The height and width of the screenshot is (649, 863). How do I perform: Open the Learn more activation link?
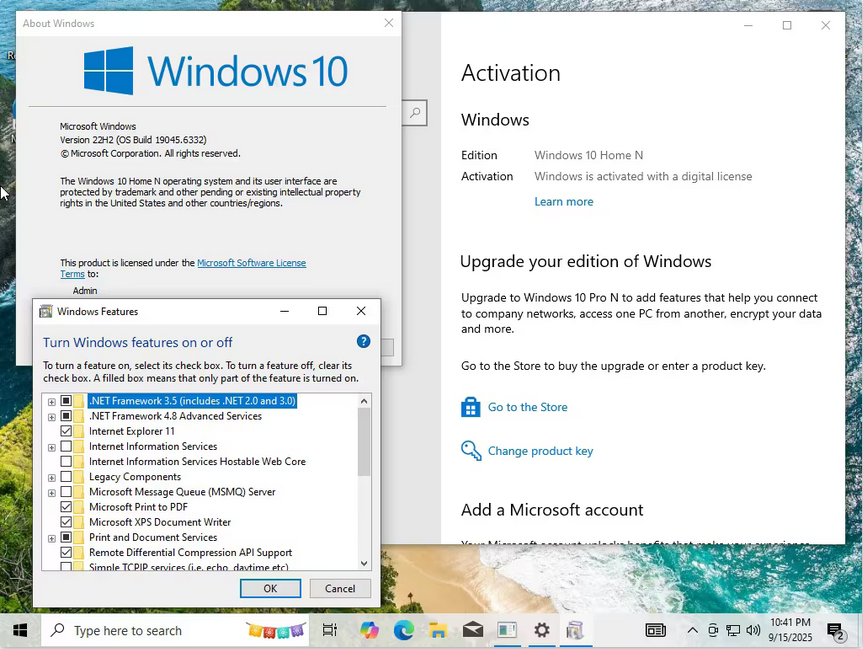pyautogui.click(x=564, y=201)
